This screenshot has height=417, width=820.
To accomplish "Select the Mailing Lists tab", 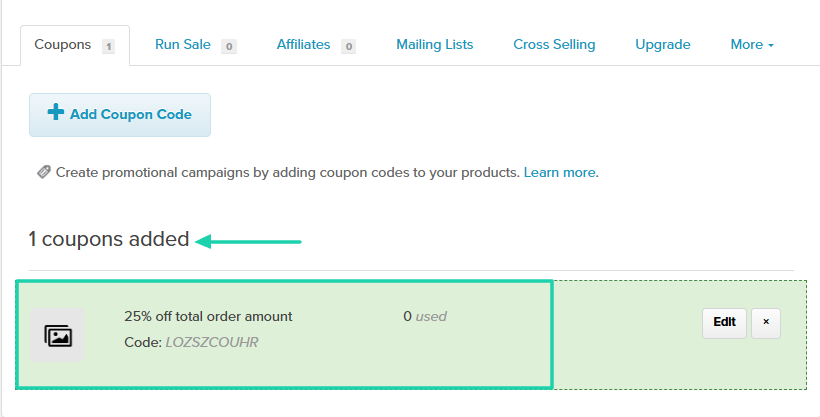I will [x=435, y=45].
